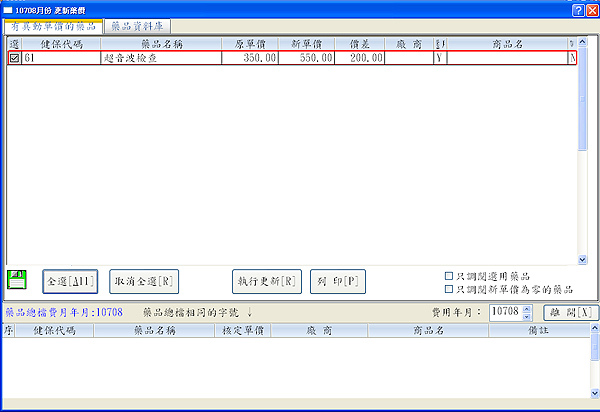600x412 pixels.
Task: Click the 藥品名稱 column header in upper table
Action: (160, 44)
